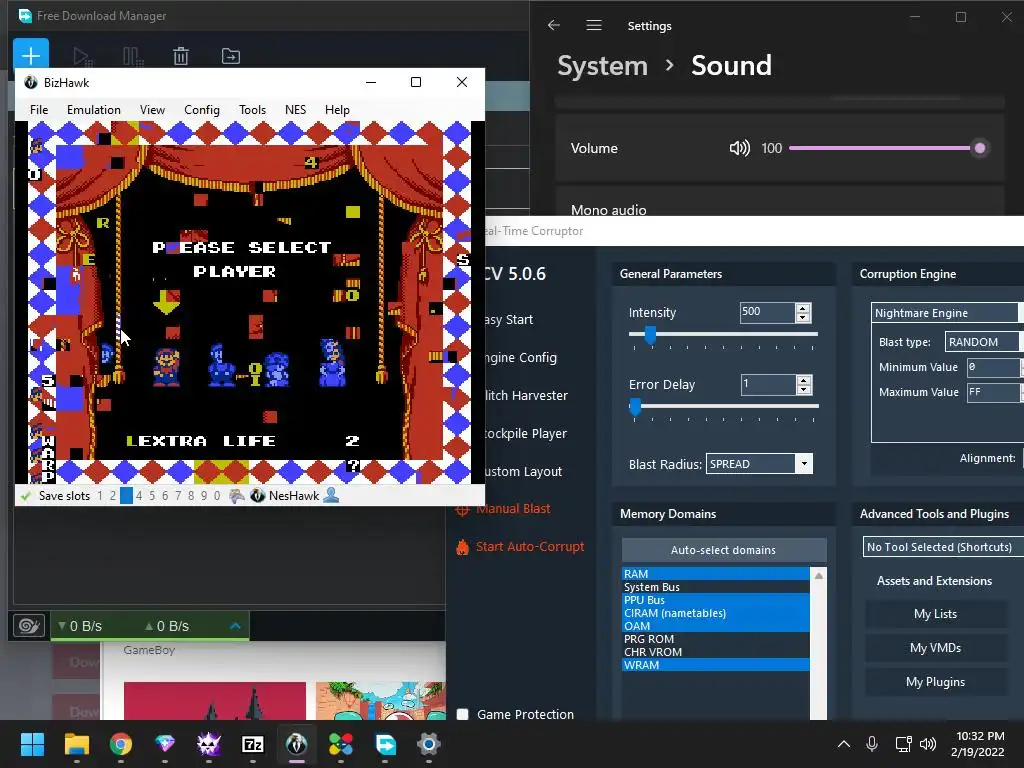Image resolution: width=1024 pixels, height=768 pixels.
Task: Click the move-to-folder icon
Action: point(231,56)
